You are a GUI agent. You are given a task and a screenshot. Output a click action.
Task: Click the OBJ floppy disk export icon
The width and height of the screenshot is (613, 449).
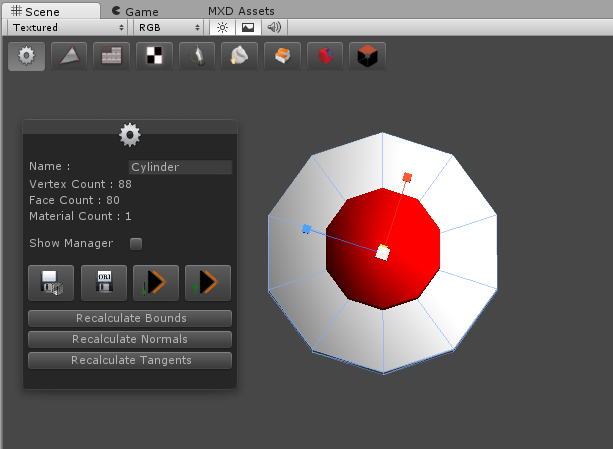[x=104, y=283]
